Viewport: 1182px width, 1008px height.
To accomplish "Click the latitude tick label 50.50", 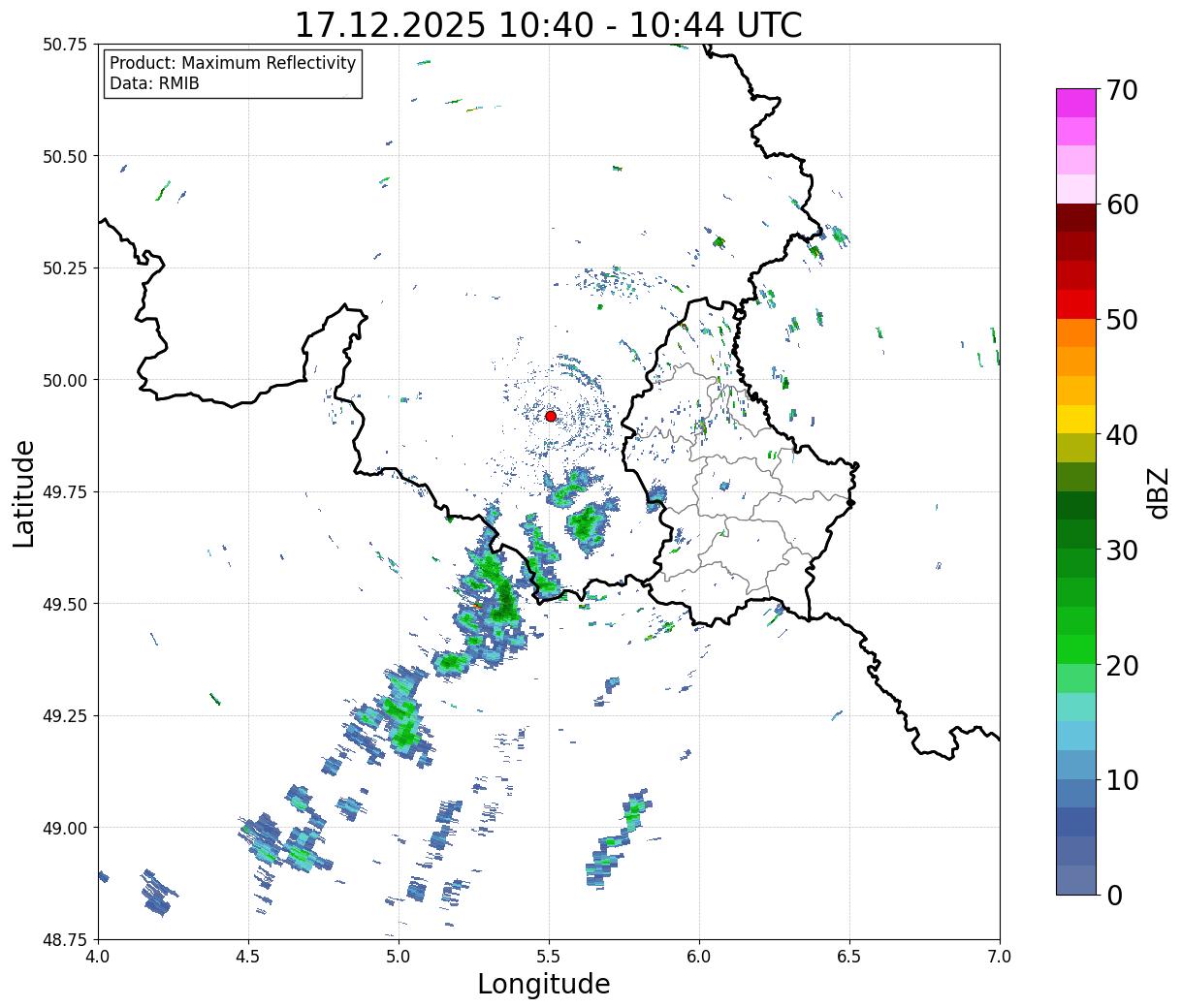I will [x=65, y=156].
